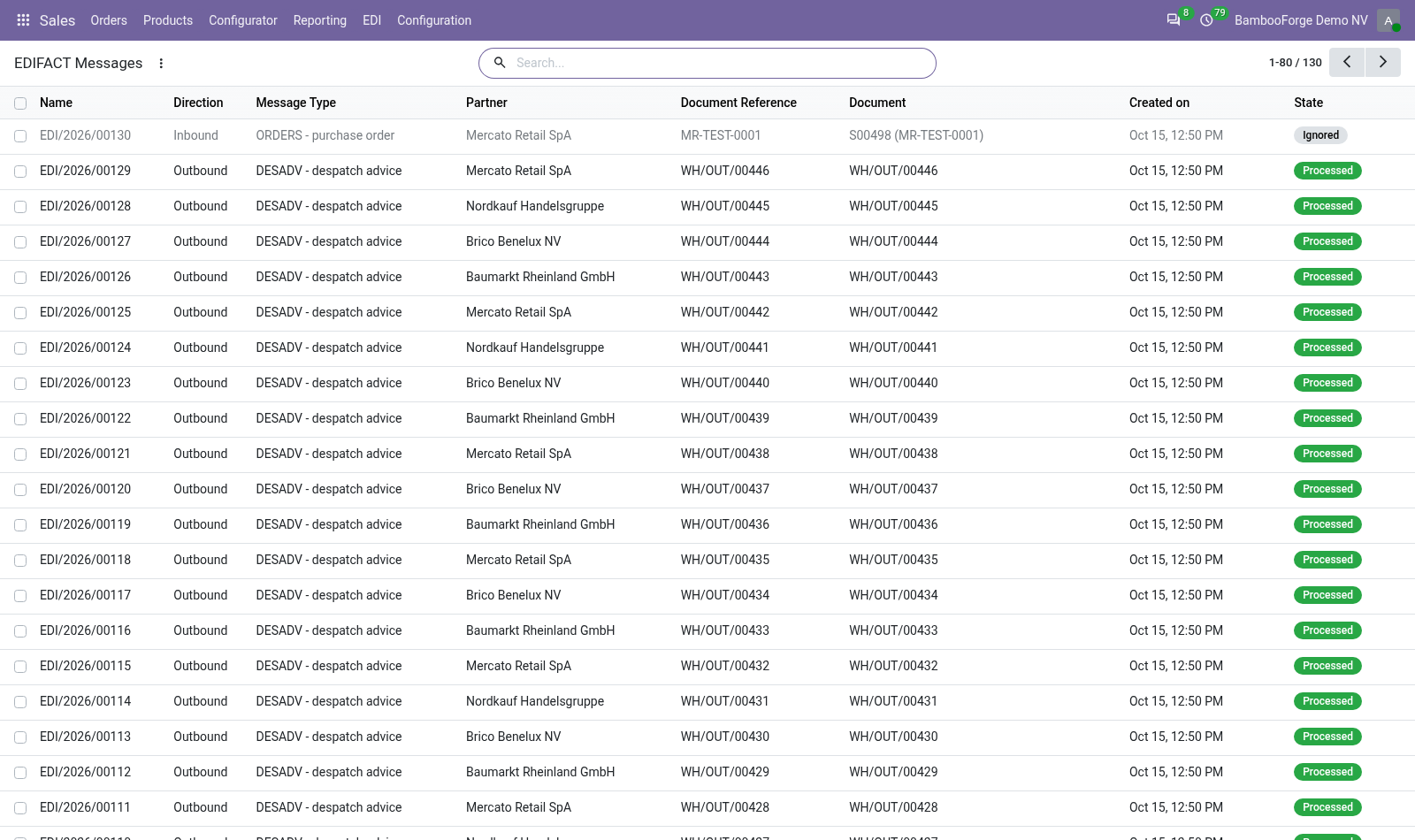Image resolution: width=1415 pixels, height=840 pixels.
Task: Select checkbox for EDI/2026/00125
Action: click(x=20, y=313)
